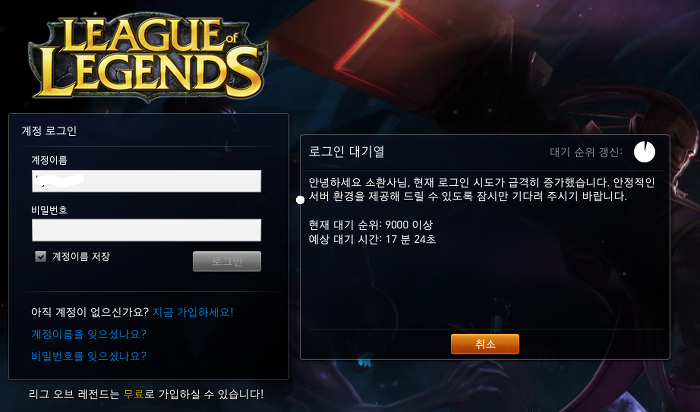Click the 계정이름 field label
This screenshot has height=412, width=700.
[49, 160]
